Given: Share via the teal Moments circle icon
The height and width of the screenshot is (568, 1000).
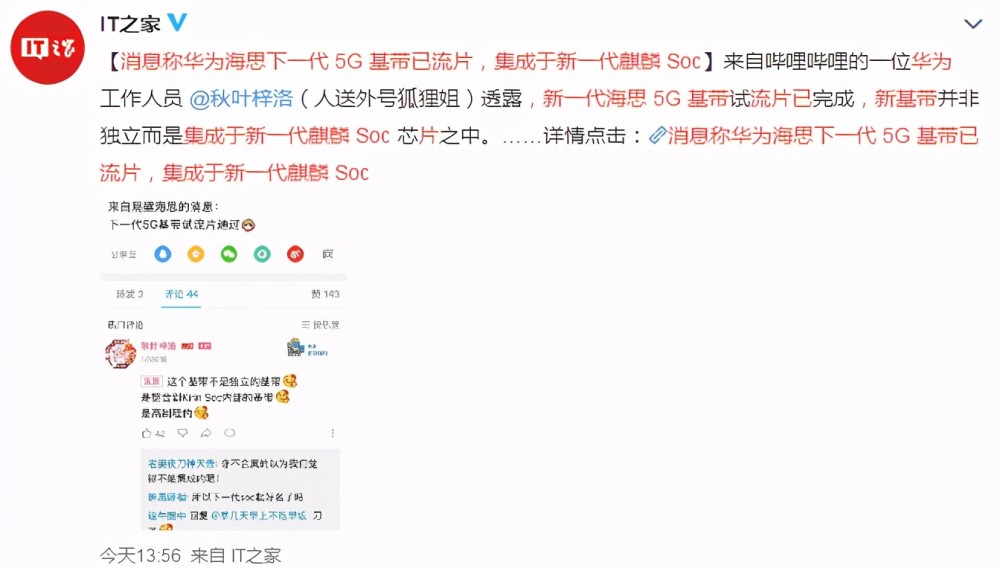Looking at the screenshot, I should pyautogui.click(x=262, y=254).
